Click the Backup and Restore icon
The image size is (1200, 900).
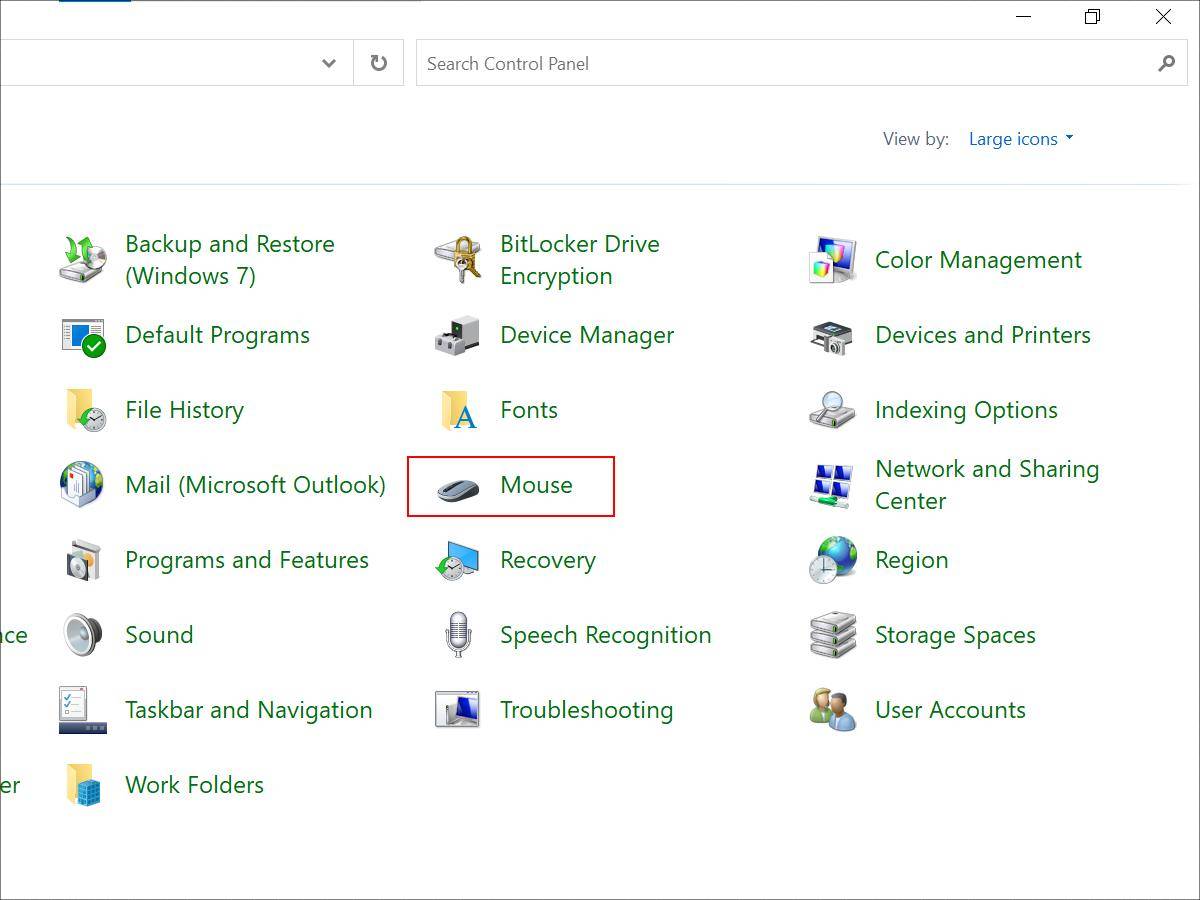point(83,260)
